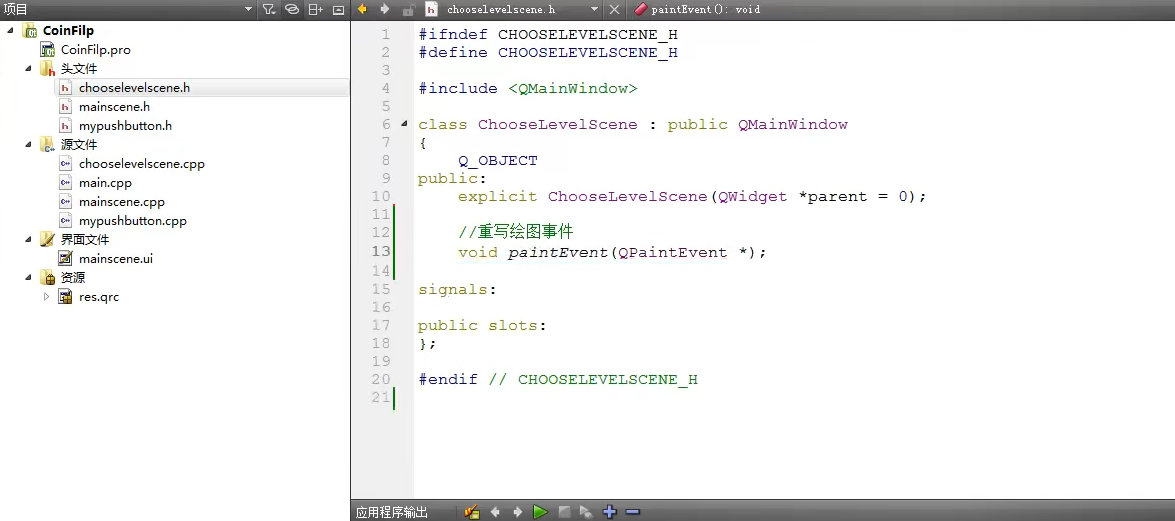Open the chooselevelscene.h document dropdown
Image resolution: width=1175 pixels, height=521 pixels.
point(594,10)
